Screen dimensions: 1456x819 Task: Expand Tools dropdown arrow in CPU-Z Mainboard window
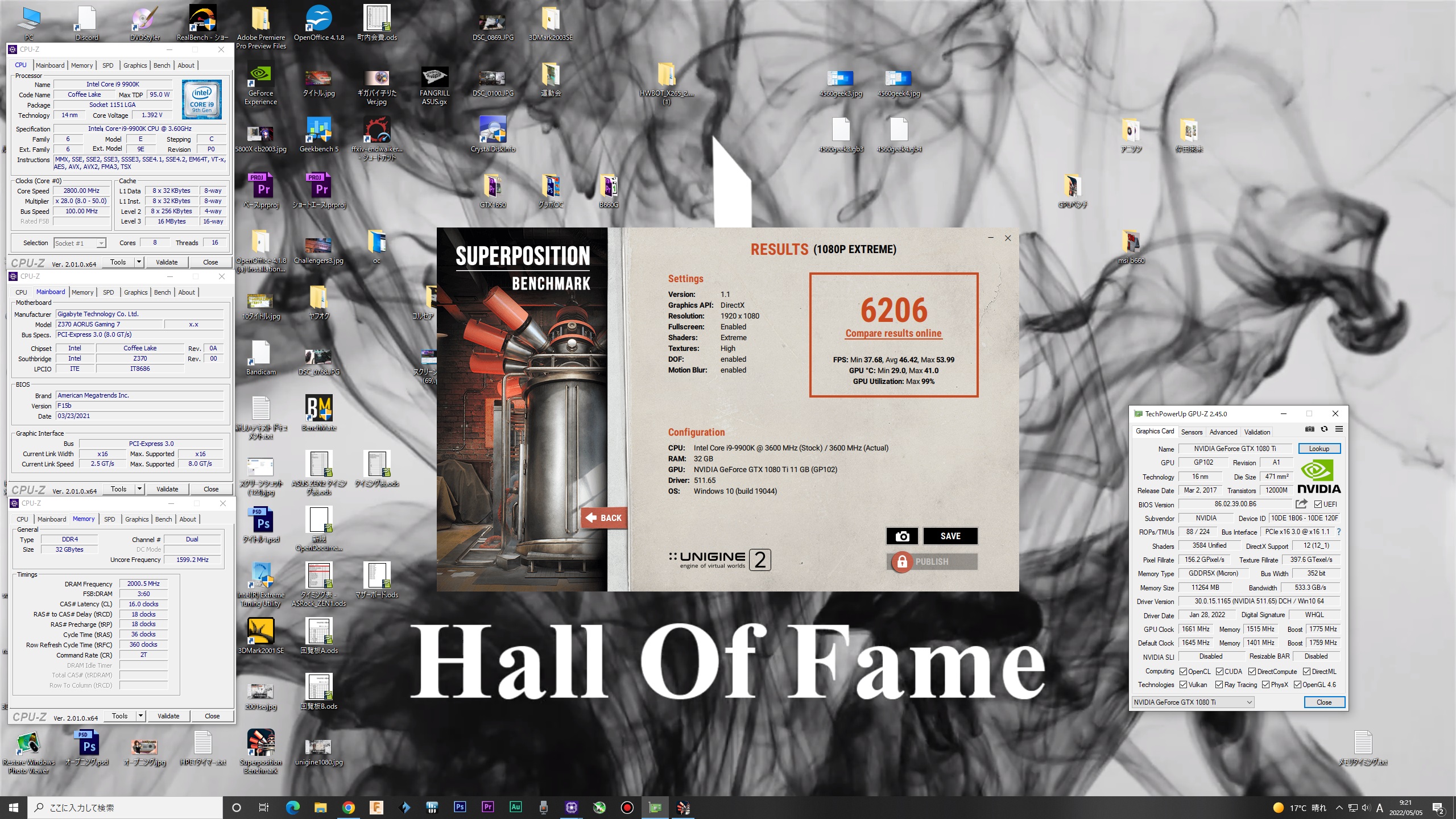[139, 489]
